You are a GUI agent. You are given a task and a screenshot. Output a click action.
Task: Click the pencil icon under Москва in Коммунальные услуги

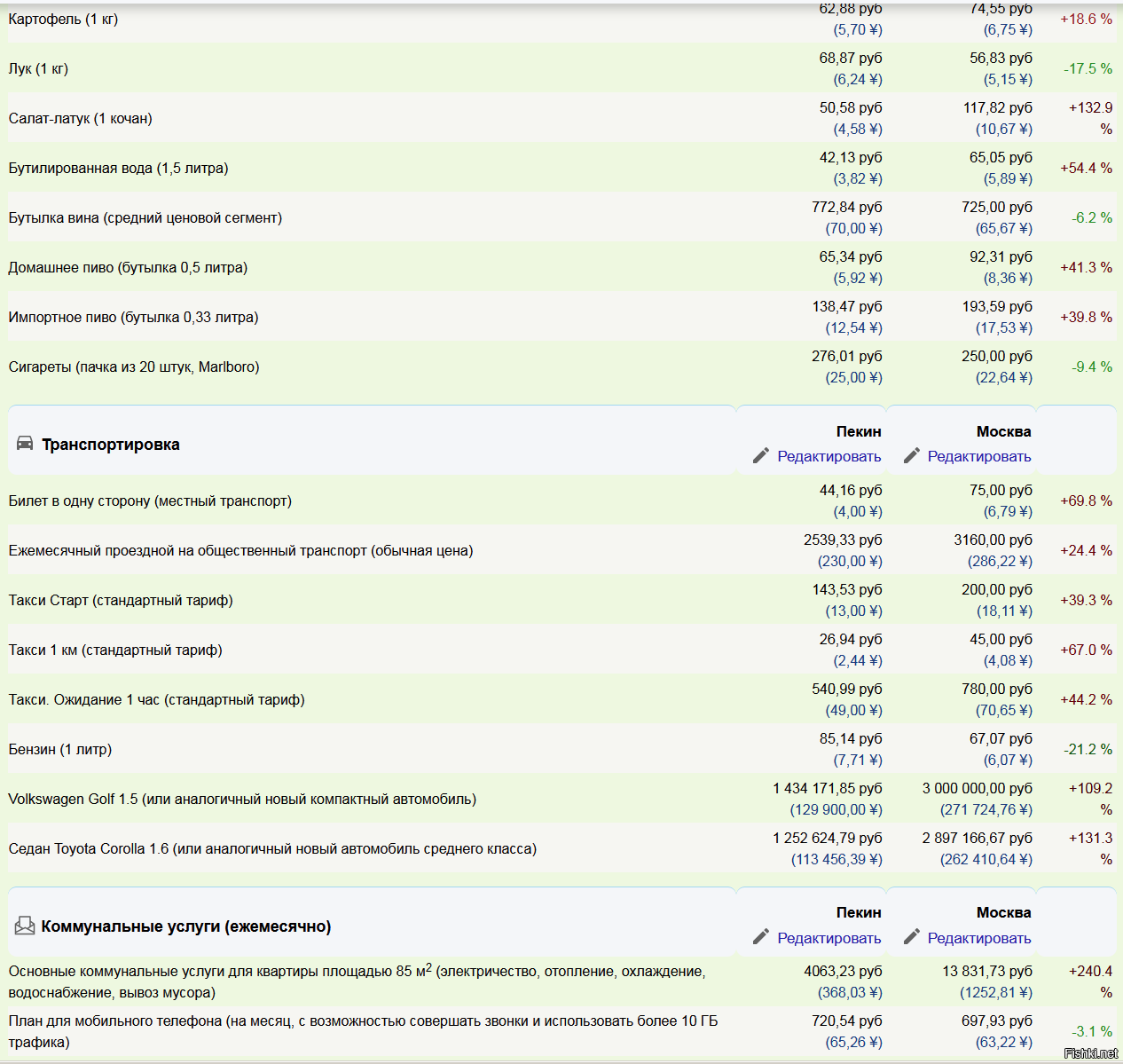911,937
